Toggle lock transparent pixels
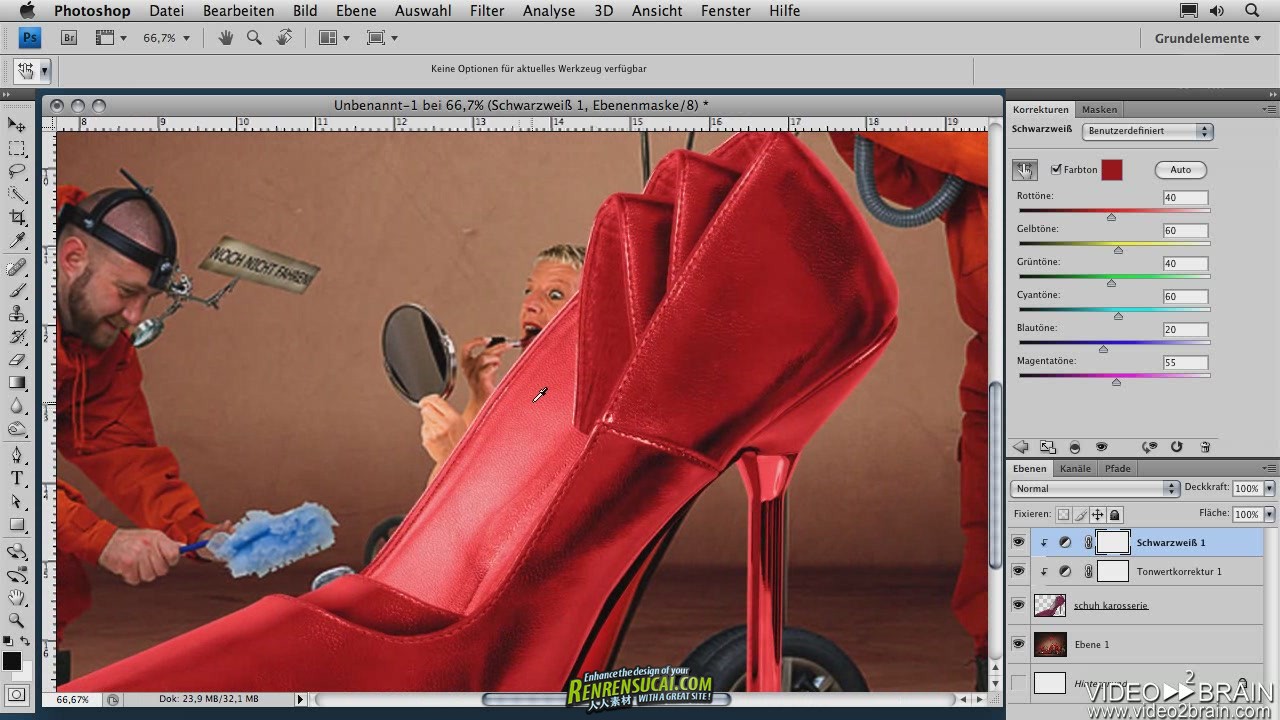 point(1063,514)
